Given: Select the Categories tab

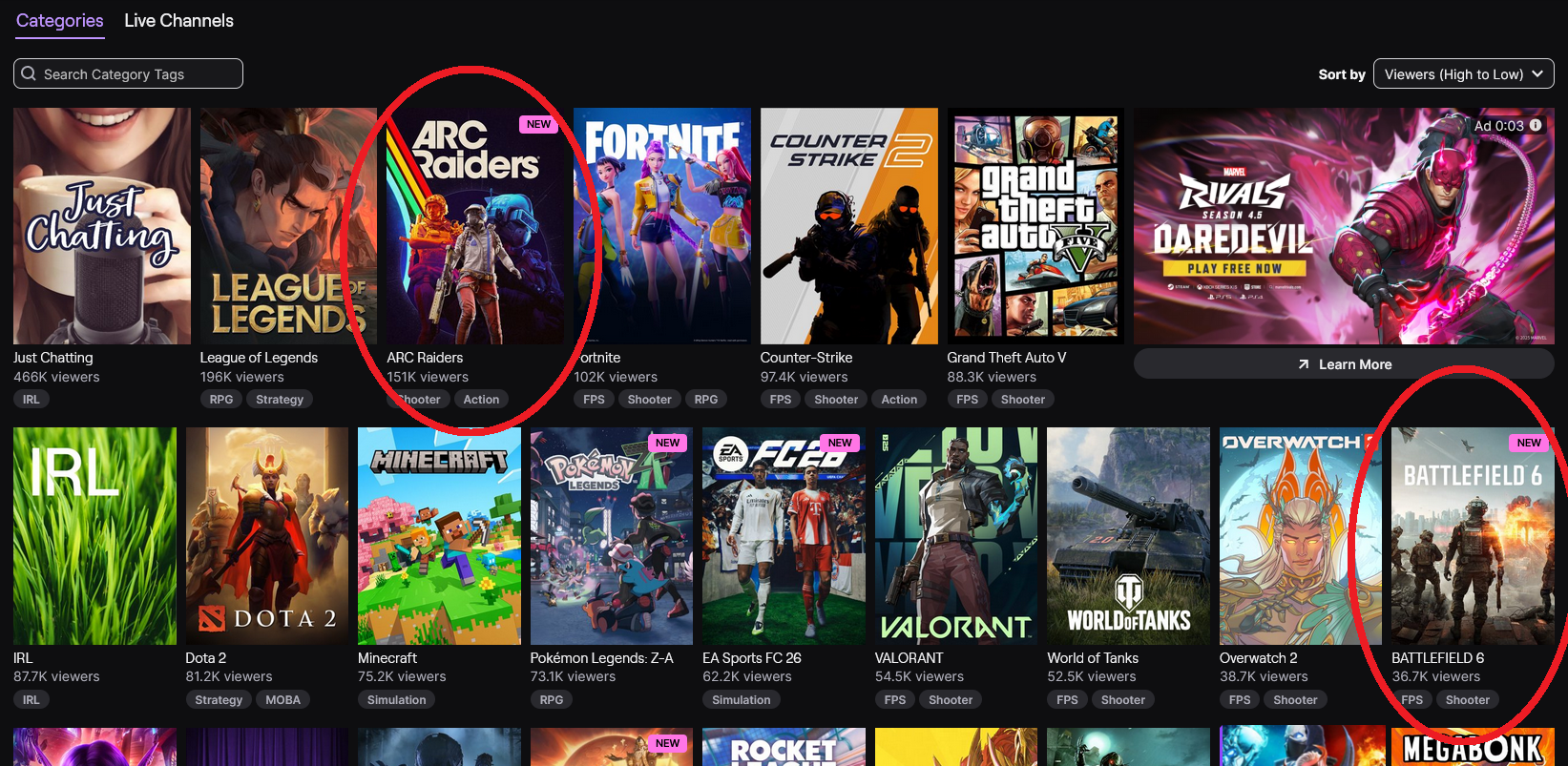Looking at the screenshot, I should tap(59, 20).
